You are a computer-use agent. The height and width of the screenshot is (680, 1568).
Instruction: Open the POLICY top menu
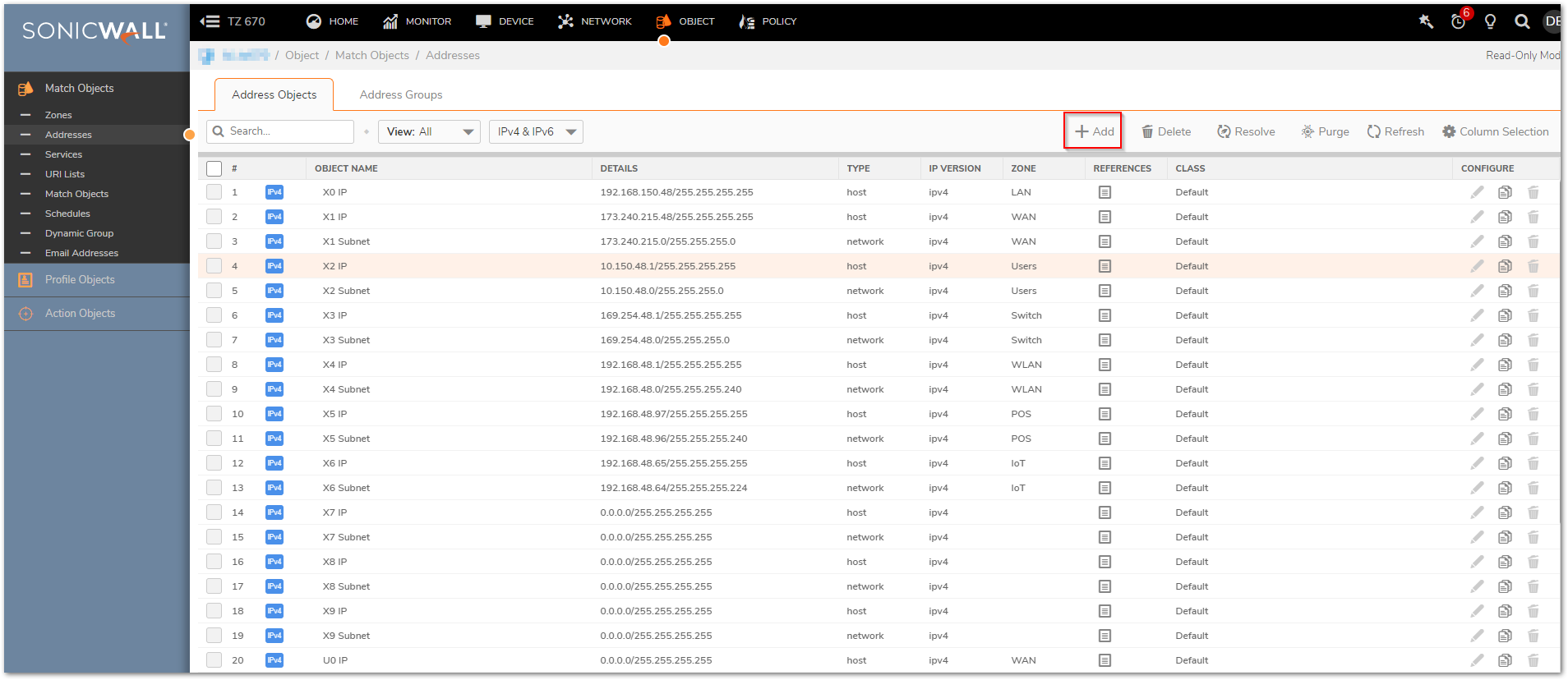click(x=768, y=21)
